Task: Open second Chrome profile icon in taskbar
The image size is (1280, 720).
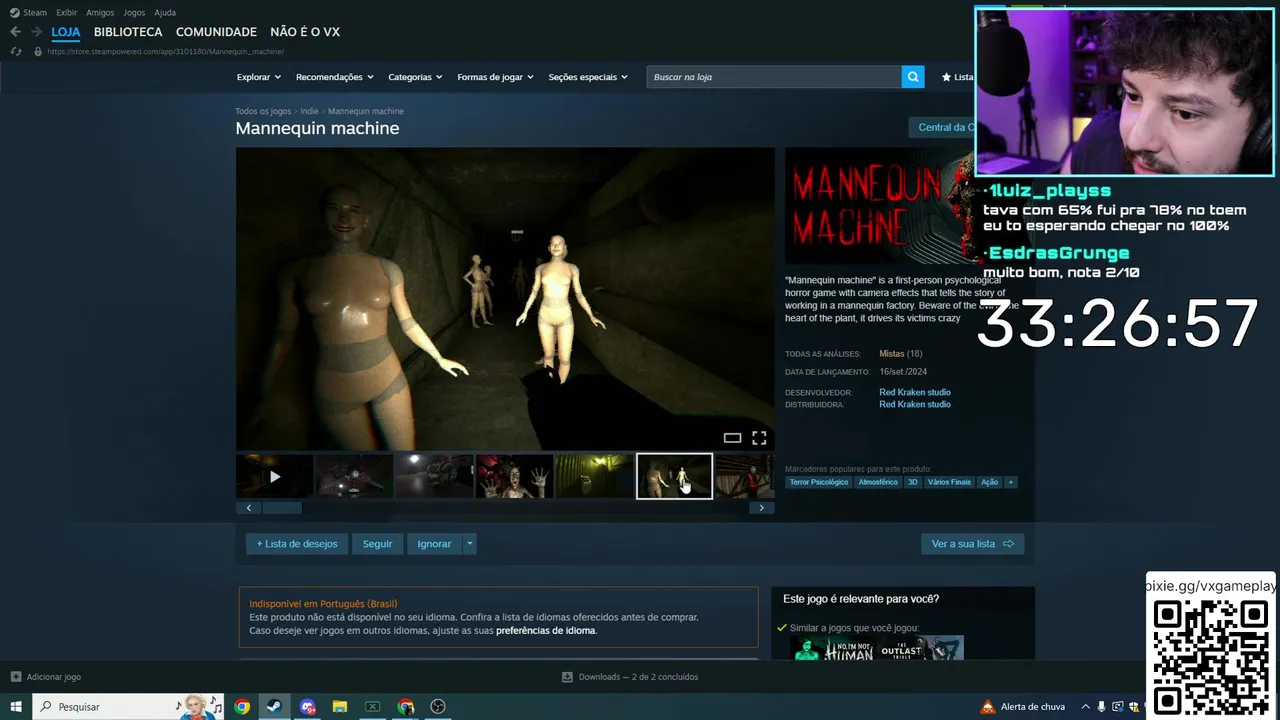Action: point(405,707)
